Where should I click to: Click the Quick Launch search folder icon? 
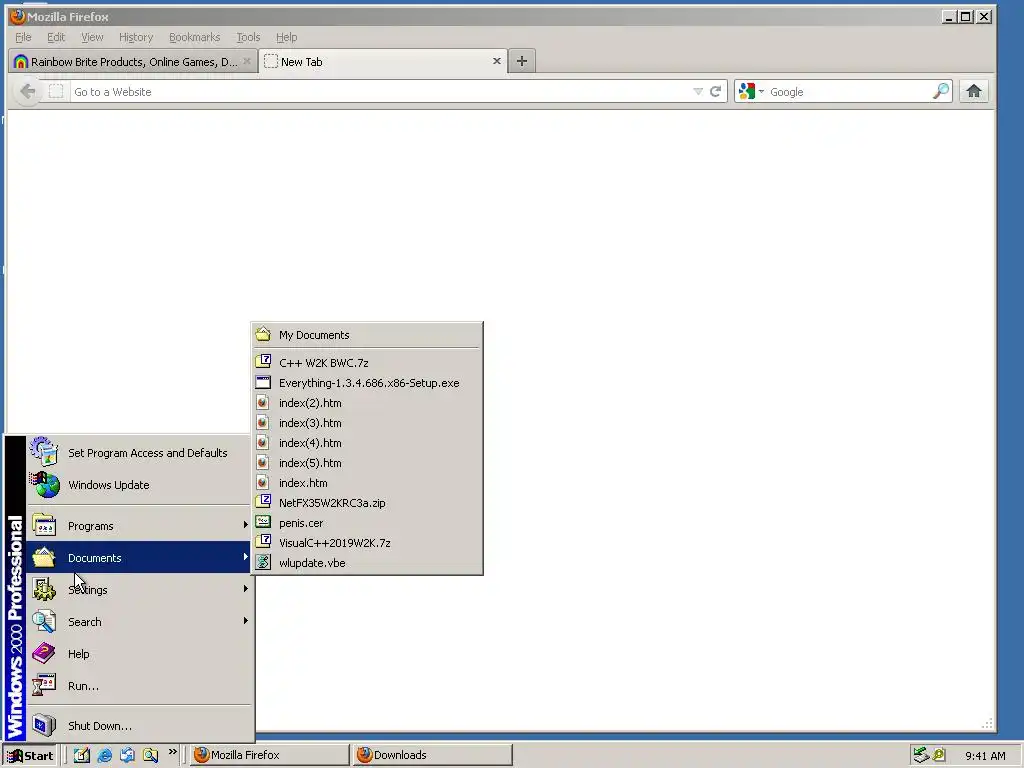pos(150,755)
